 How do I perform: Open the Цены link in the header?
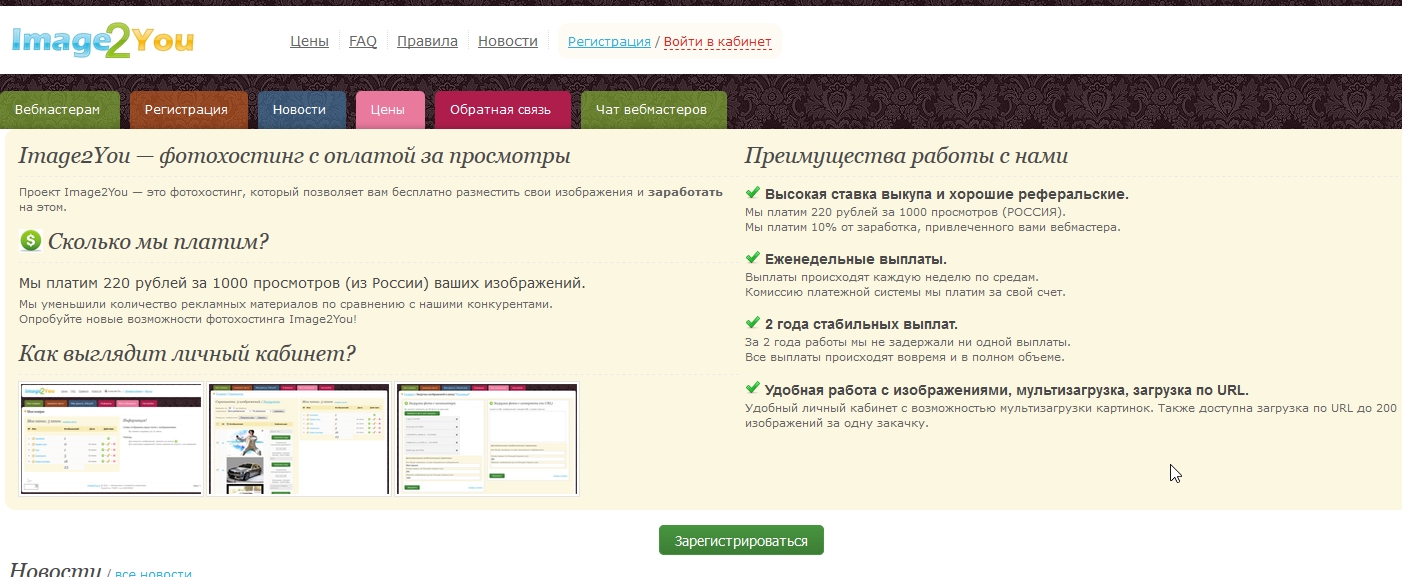309,41
